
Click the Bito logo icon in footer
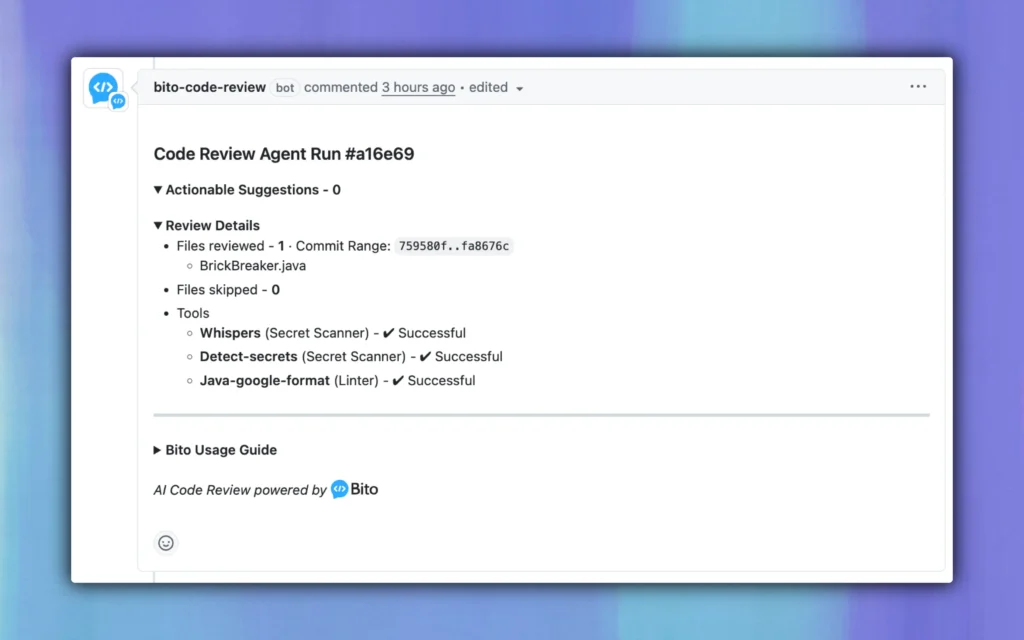point(340,490)
